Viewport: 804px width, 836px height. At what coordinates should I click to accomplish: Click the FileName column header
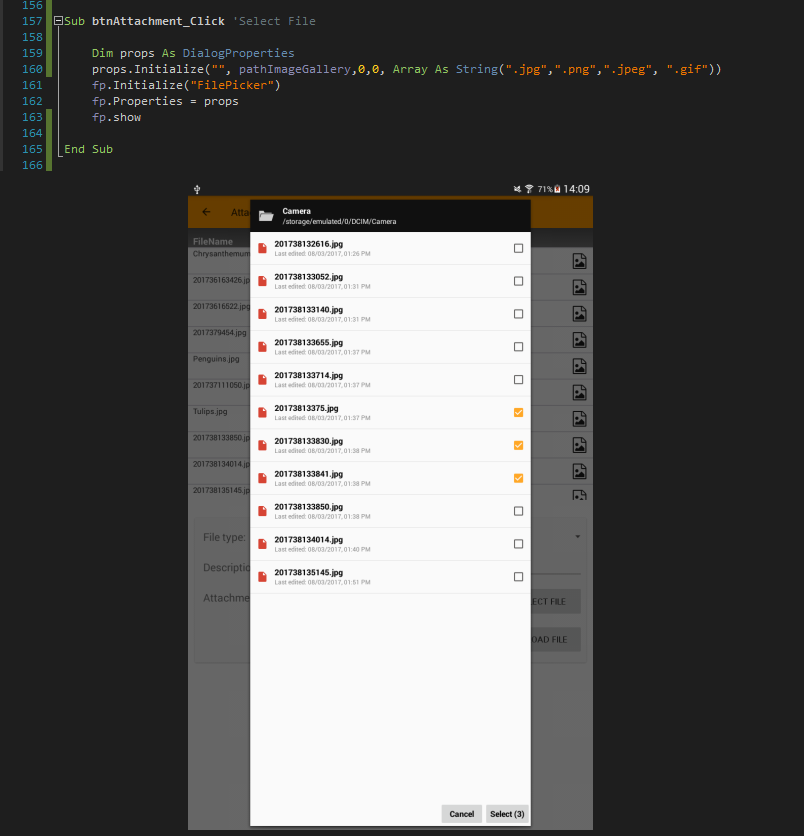[x=213, y=242]
